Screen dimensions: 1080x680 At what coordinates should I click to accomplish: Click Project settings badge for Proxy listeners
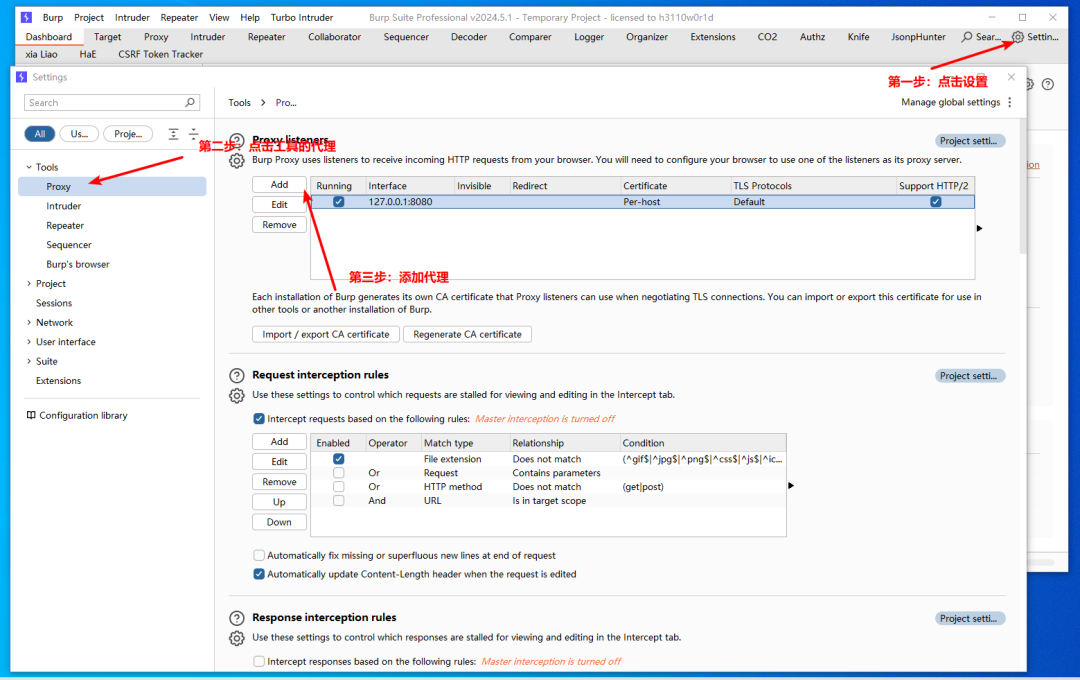pos(970,141)
